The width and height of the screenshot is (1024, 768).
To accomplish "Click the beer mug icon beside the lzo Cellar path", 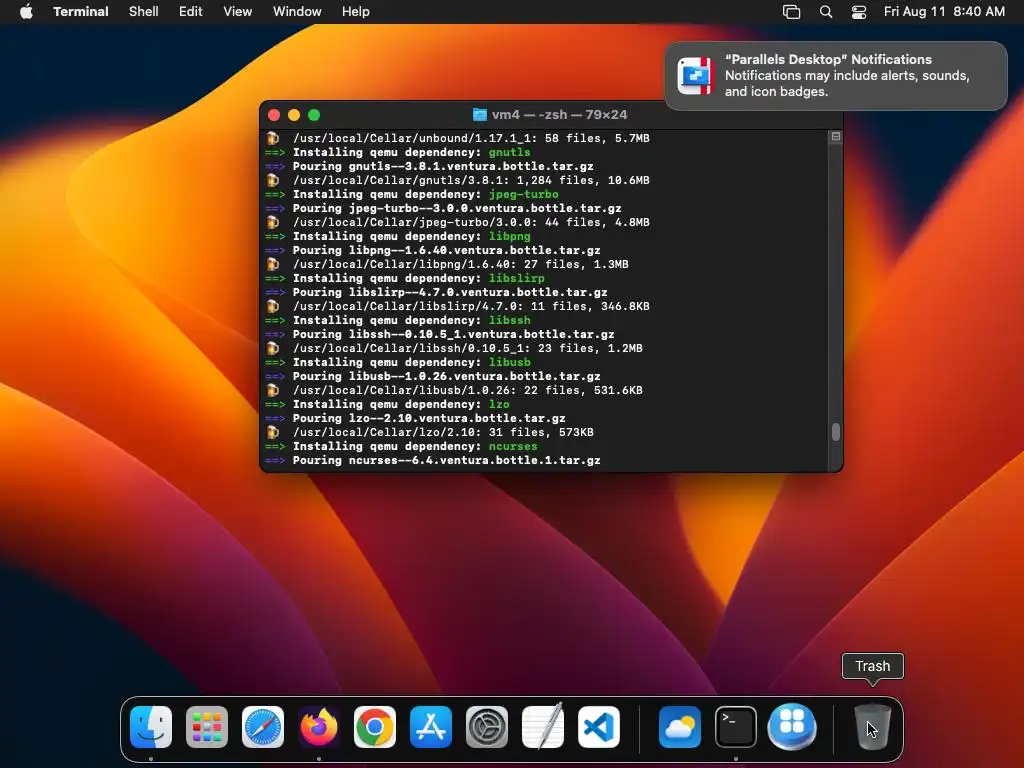I will click(273, 432).
